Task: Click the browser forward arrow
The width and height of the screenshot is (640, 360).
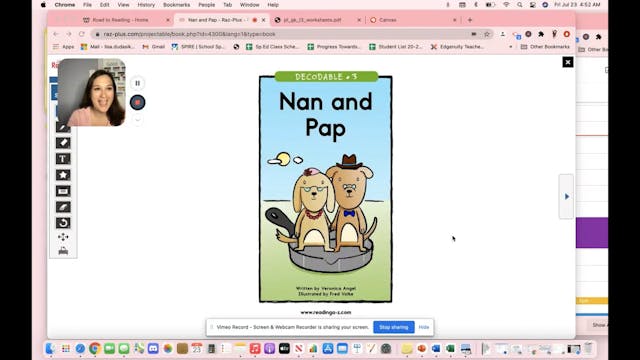Action: point(69,34)
